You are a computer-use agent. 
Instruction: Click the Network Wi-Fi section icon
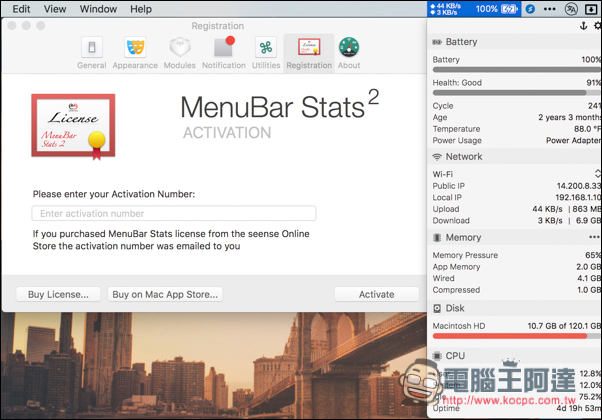pos(437,157)
